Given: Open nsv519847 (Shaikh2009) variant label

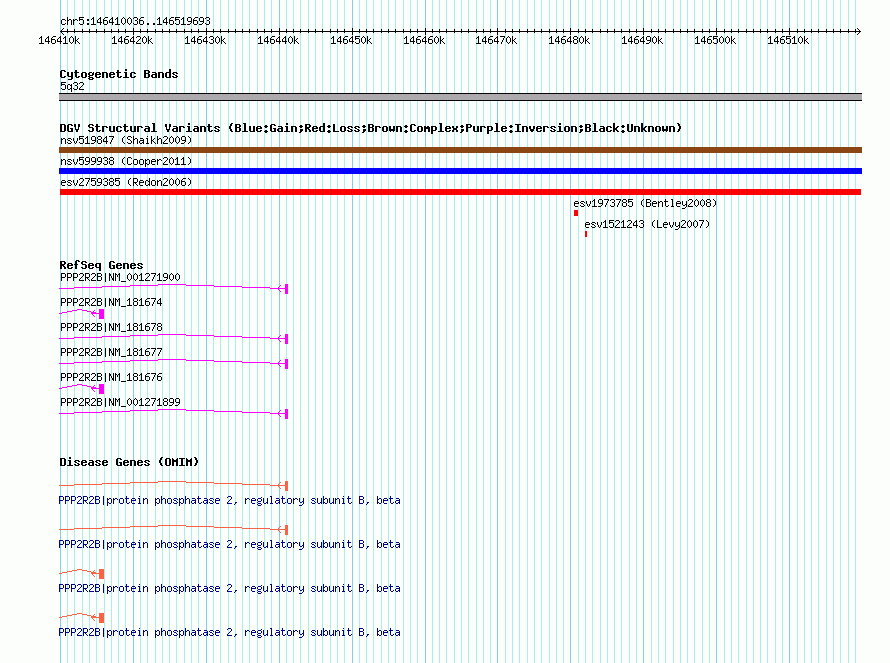Looking at the screenshot, I should point(126,140).
